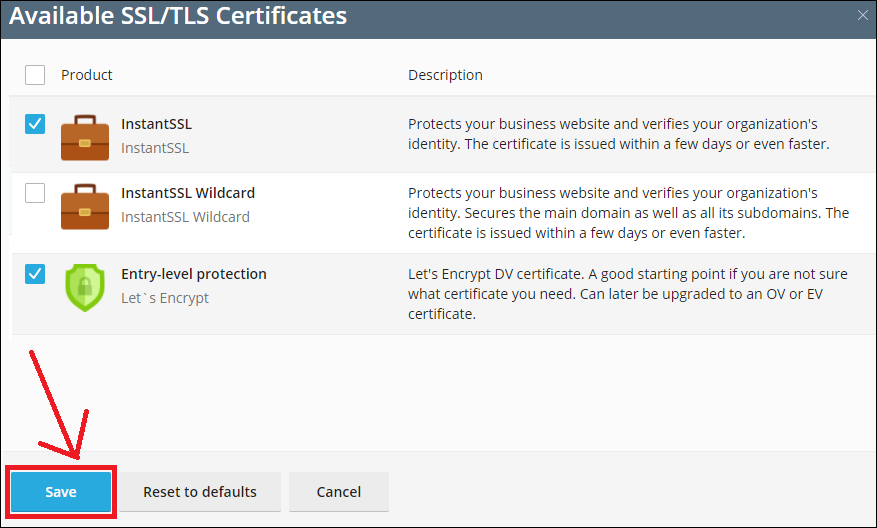The height and width of the screenshot is (528, 877).
Task: Click the Reset to defaults button
Action: pos(200,492)
